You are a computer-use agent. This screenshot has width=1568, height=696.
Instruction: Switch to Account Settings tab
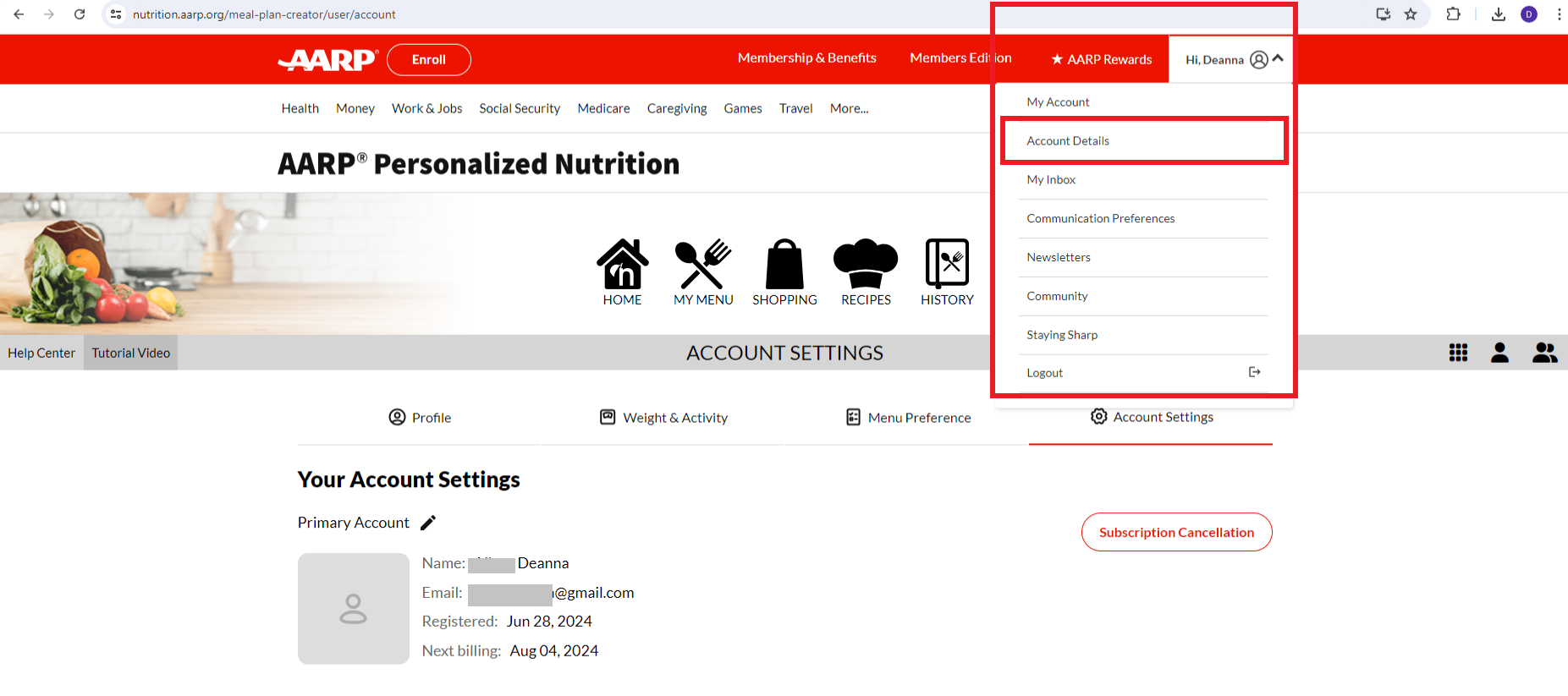click(1152, 417)
